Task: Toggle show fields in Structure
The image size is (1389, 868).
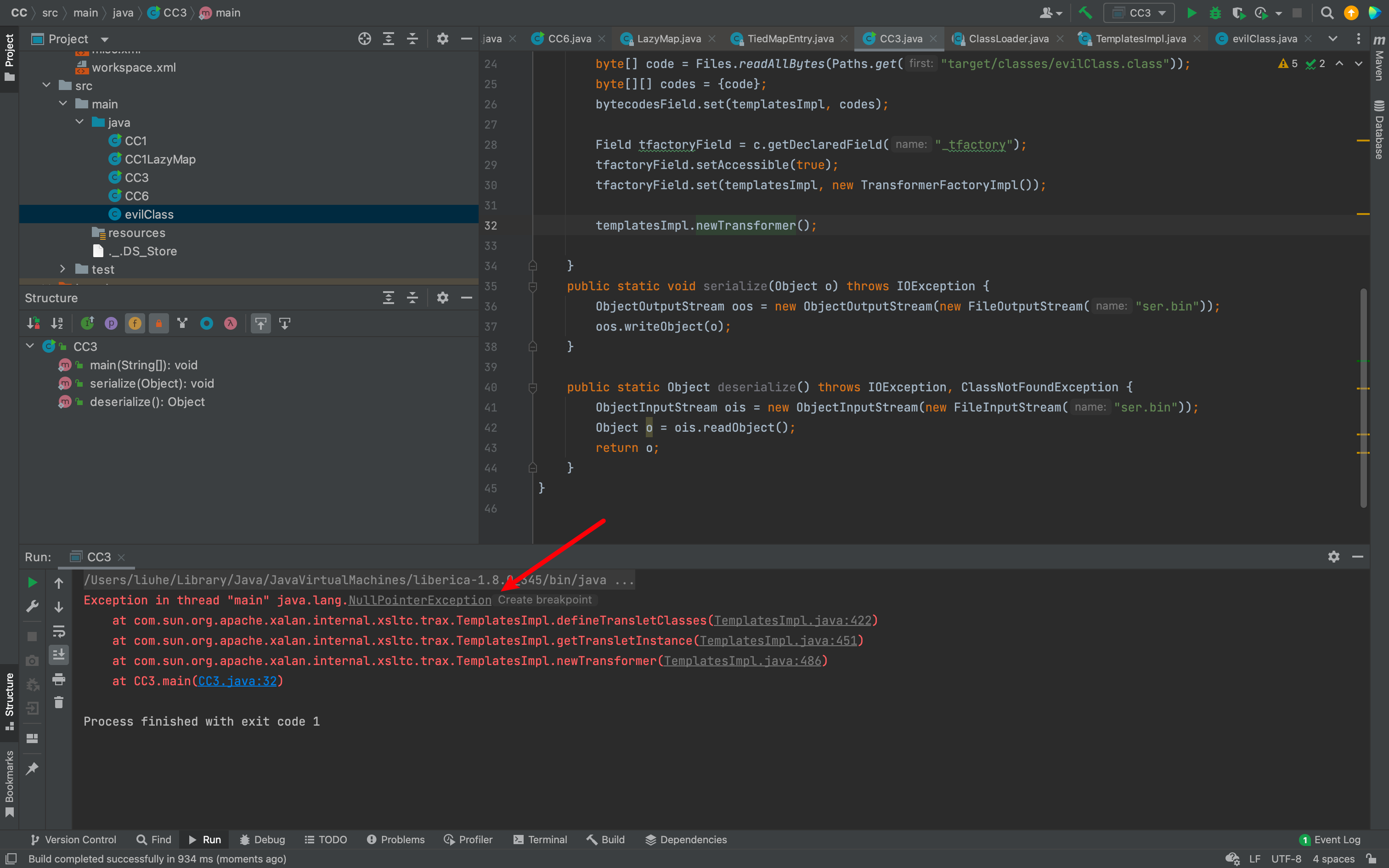Action: pyautogui.click(x=135, y=323)
